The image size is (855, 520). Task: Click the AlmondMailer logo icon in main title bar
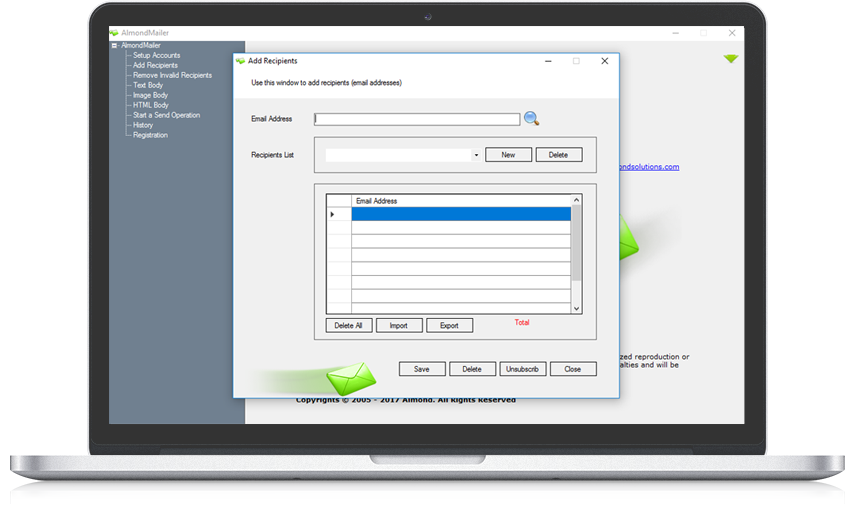pos(114,33)
